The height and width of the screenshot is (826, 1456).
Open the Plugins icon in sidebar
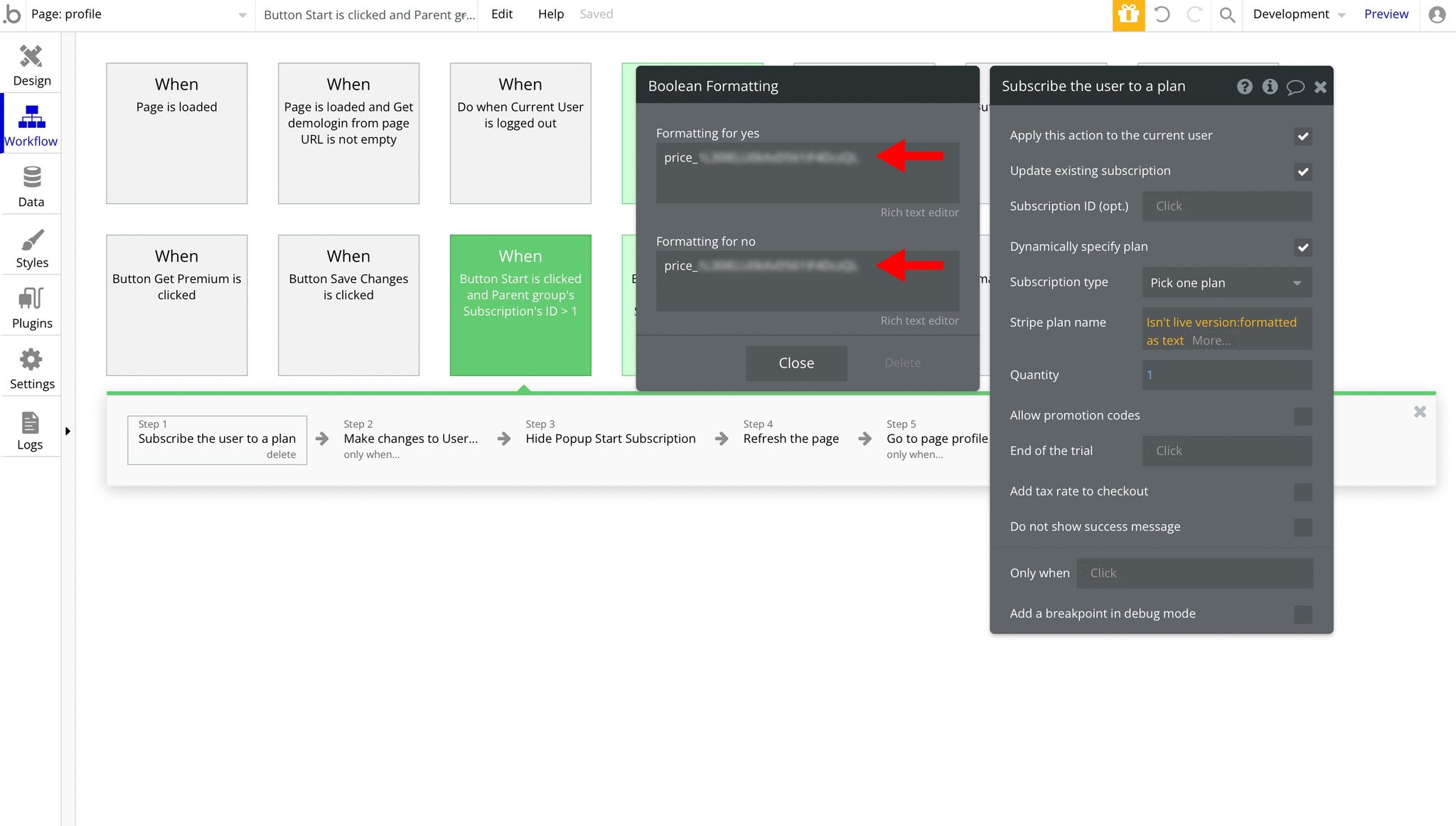pos(31,308)
